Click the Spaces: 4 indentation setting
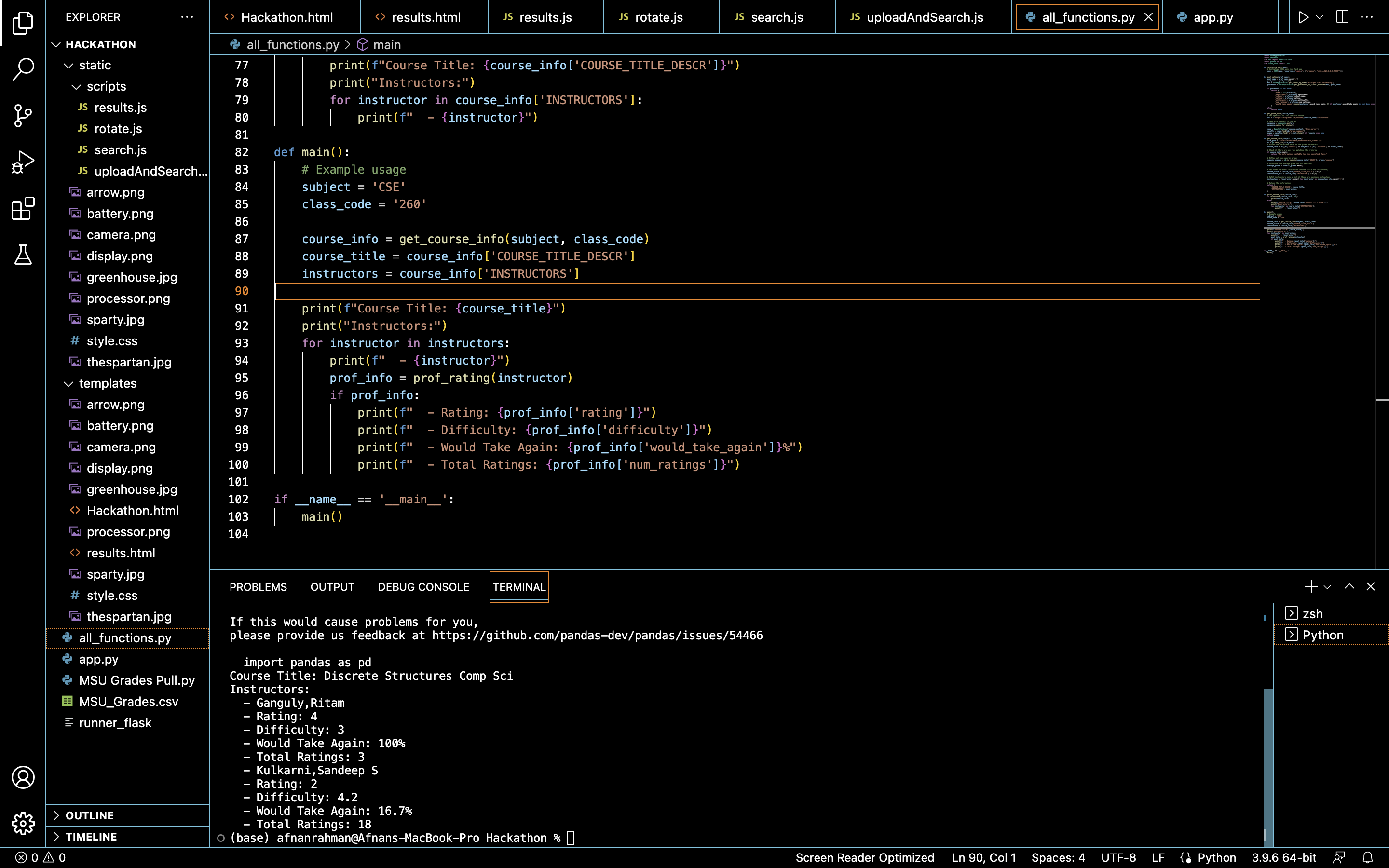1389x868 pixels. (x=1058, y=857)
